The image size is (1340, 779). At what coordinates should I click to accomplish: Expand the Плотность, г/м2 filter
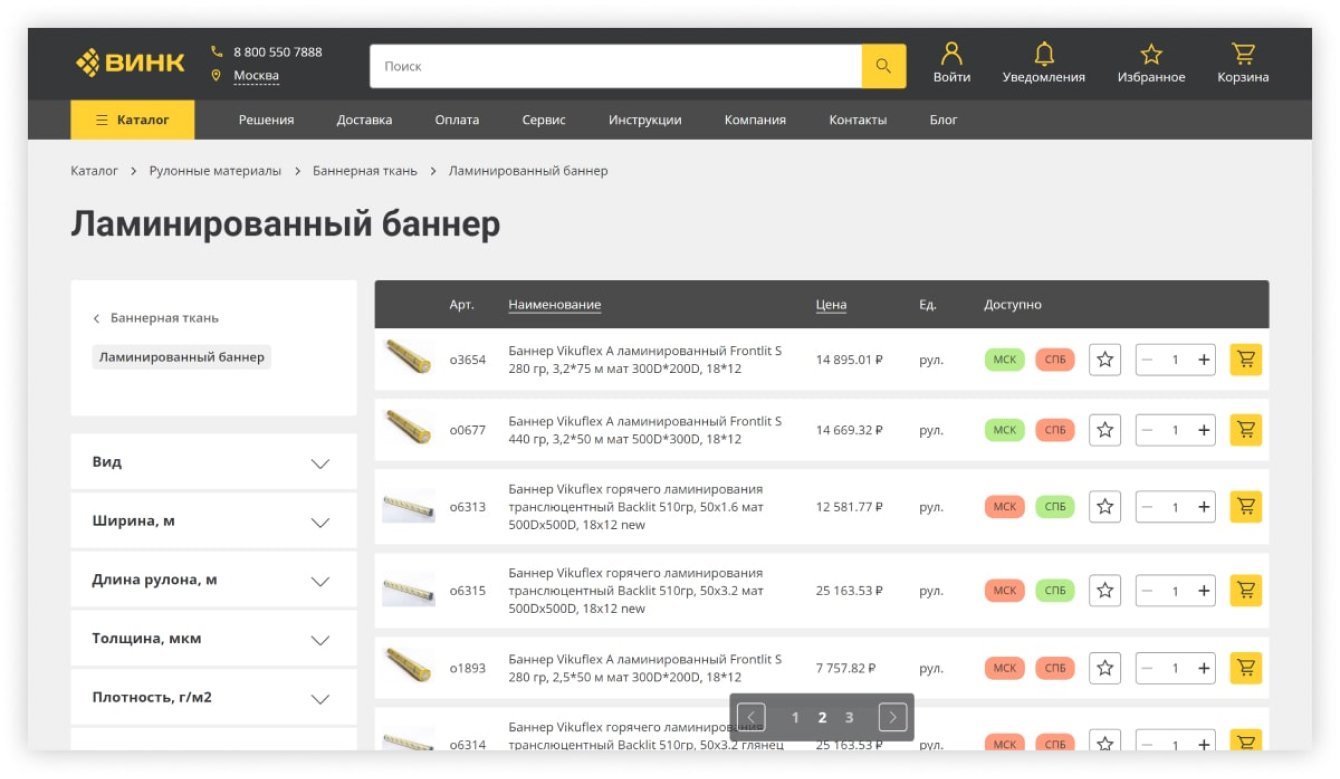coord(214,697)
